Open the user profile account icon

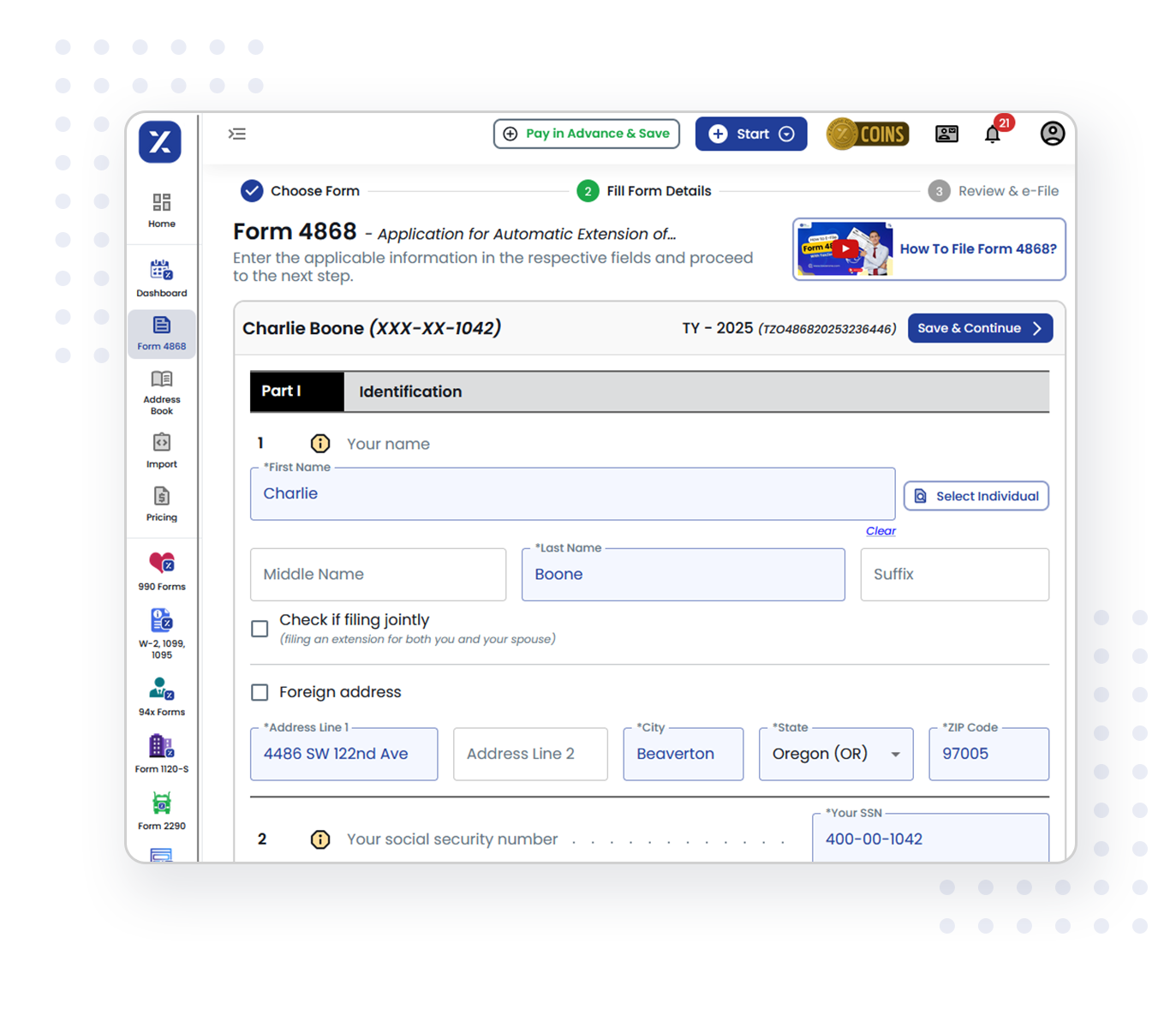coord(1052,134)
